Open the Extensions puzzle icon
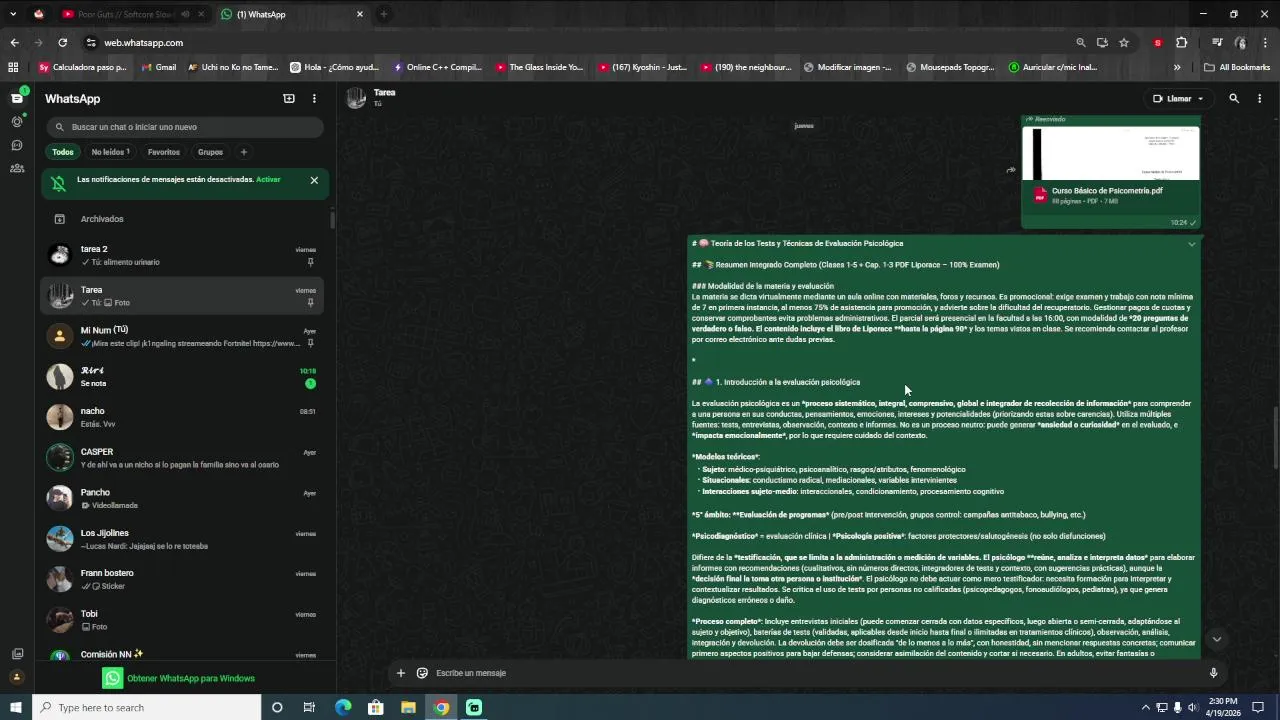The width and height of the screenshot is (1280, 720). 1181,43
